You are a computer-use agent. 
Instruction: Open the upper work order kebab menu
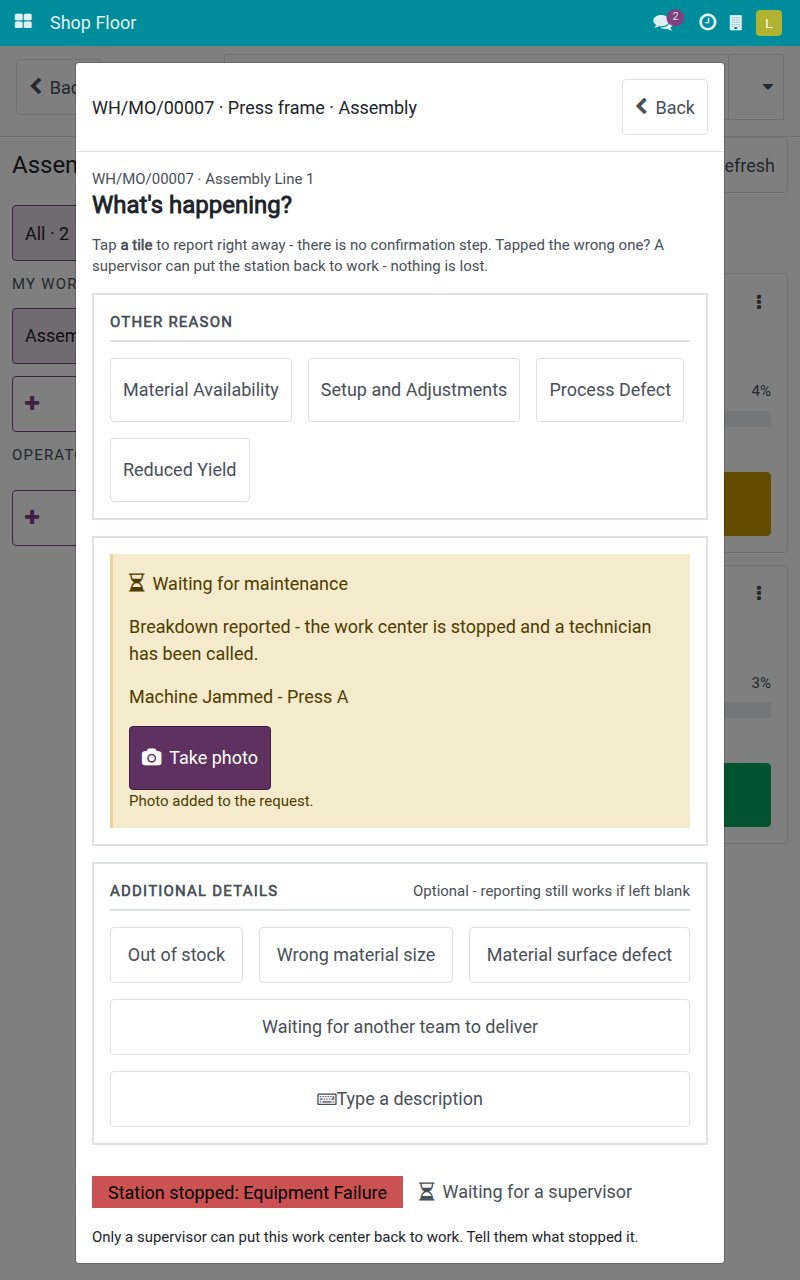coord(759,302)
